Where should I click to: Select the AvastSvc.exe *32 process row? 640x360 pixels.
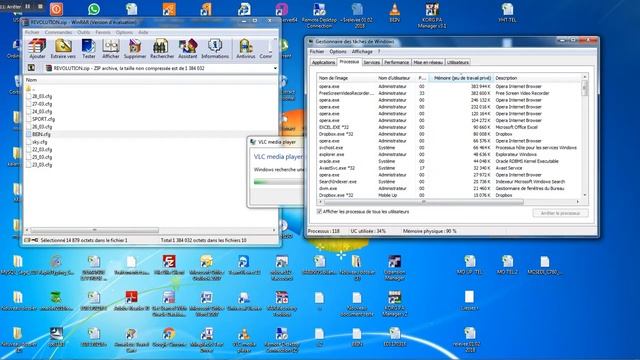(449, 168)
